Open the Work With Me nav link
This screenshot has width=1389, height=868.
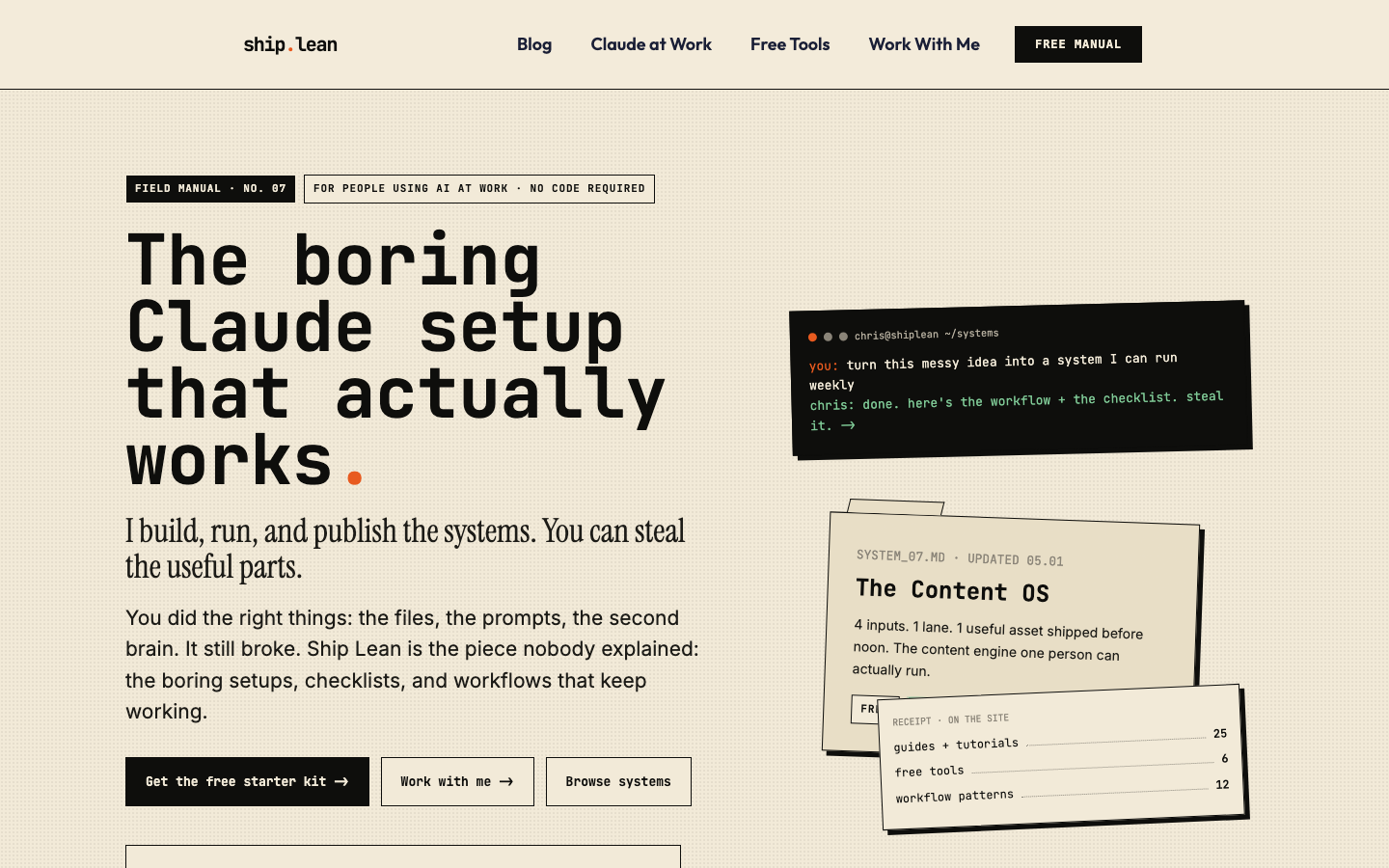tap(924, 44)
